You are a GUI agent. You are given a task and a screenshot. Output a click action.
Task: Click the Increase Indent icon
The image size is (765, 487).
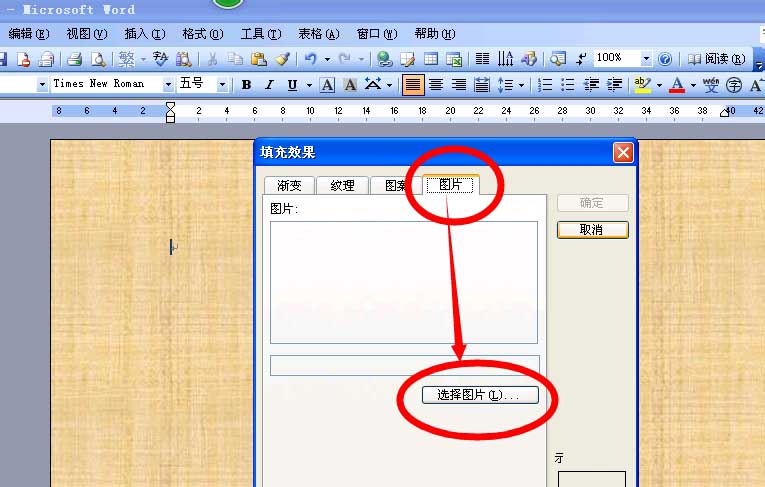point(614,85)
